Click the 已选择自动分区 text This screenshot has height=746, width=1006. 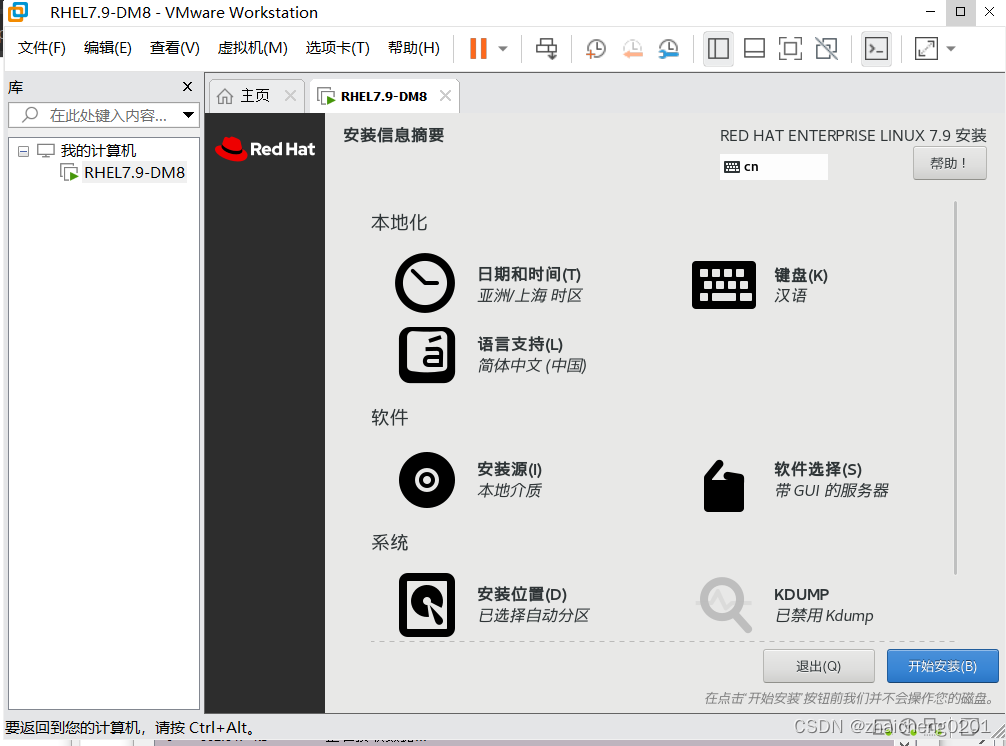click(x=533, y=616)
